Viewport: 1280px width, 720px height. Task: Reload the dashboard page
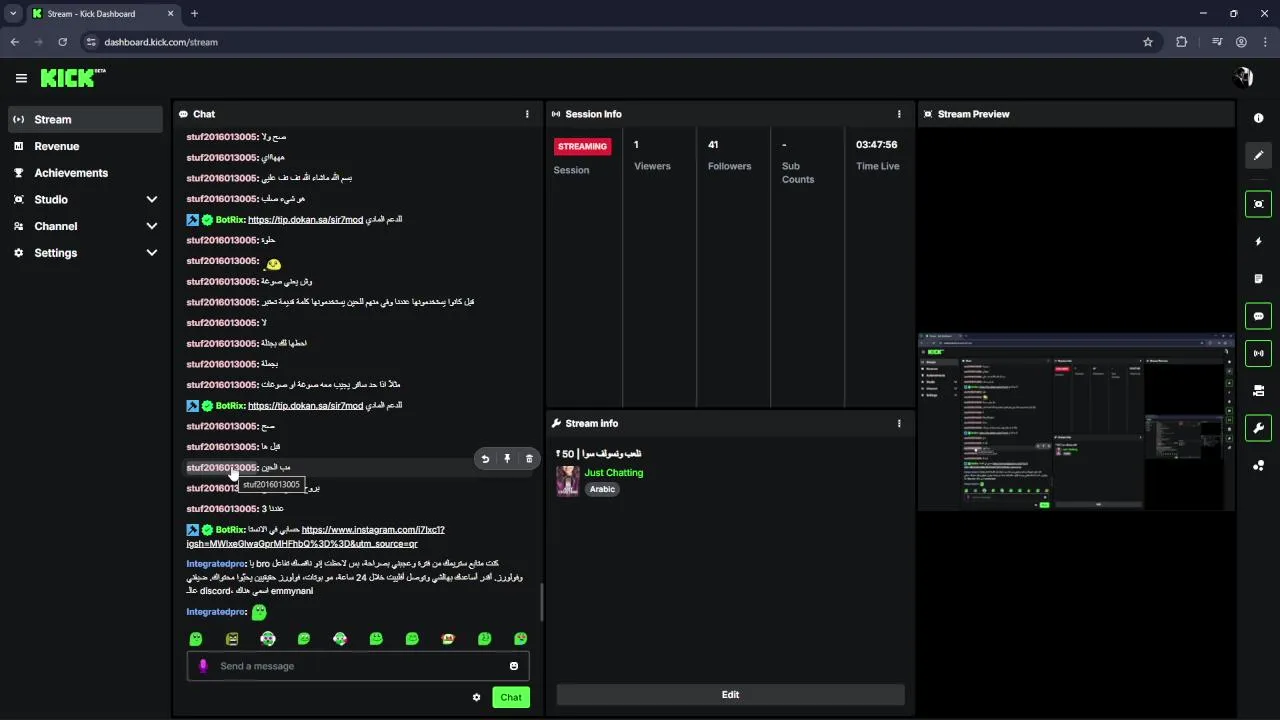62,42
